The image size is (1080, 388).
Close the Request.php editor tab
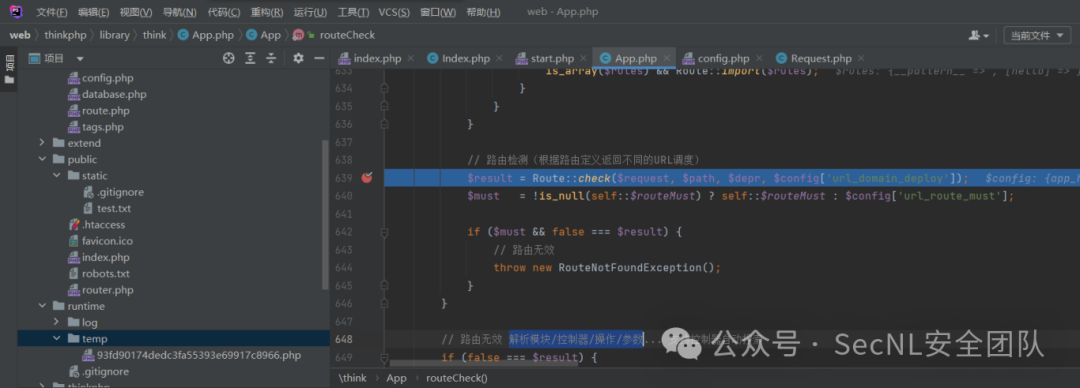pyautogui.click(x=861, y=59)
